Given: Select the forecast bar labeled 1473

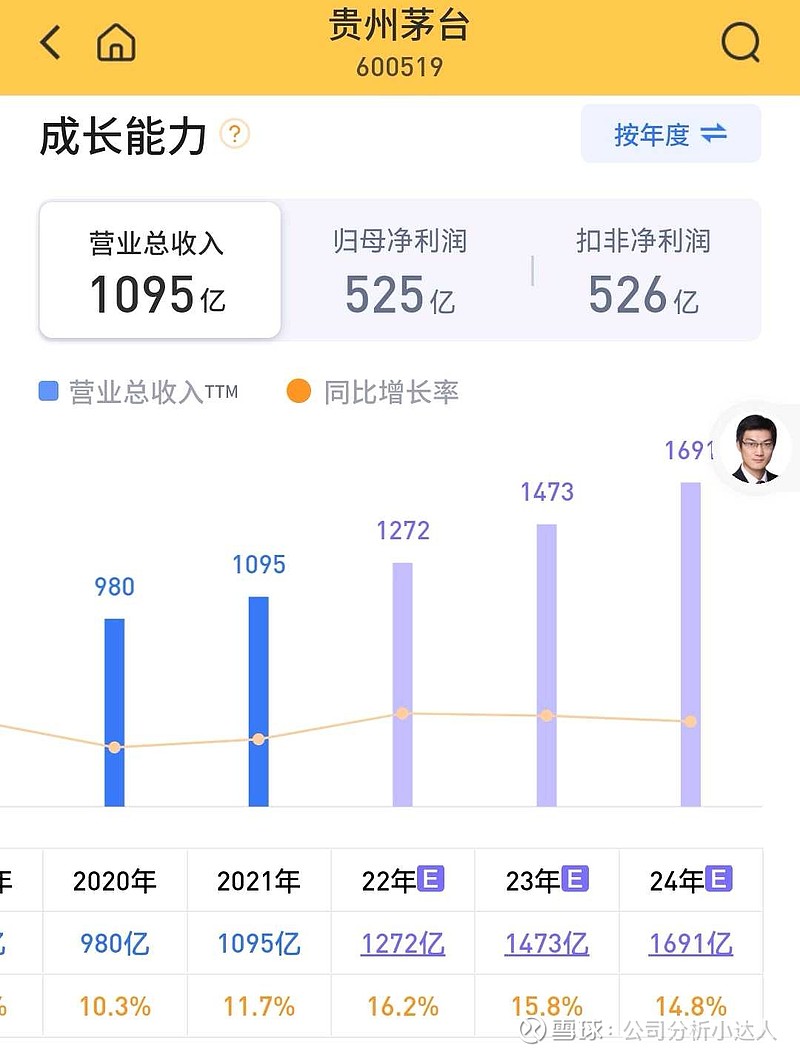Looking at the screenshot, I should [546, 665].
